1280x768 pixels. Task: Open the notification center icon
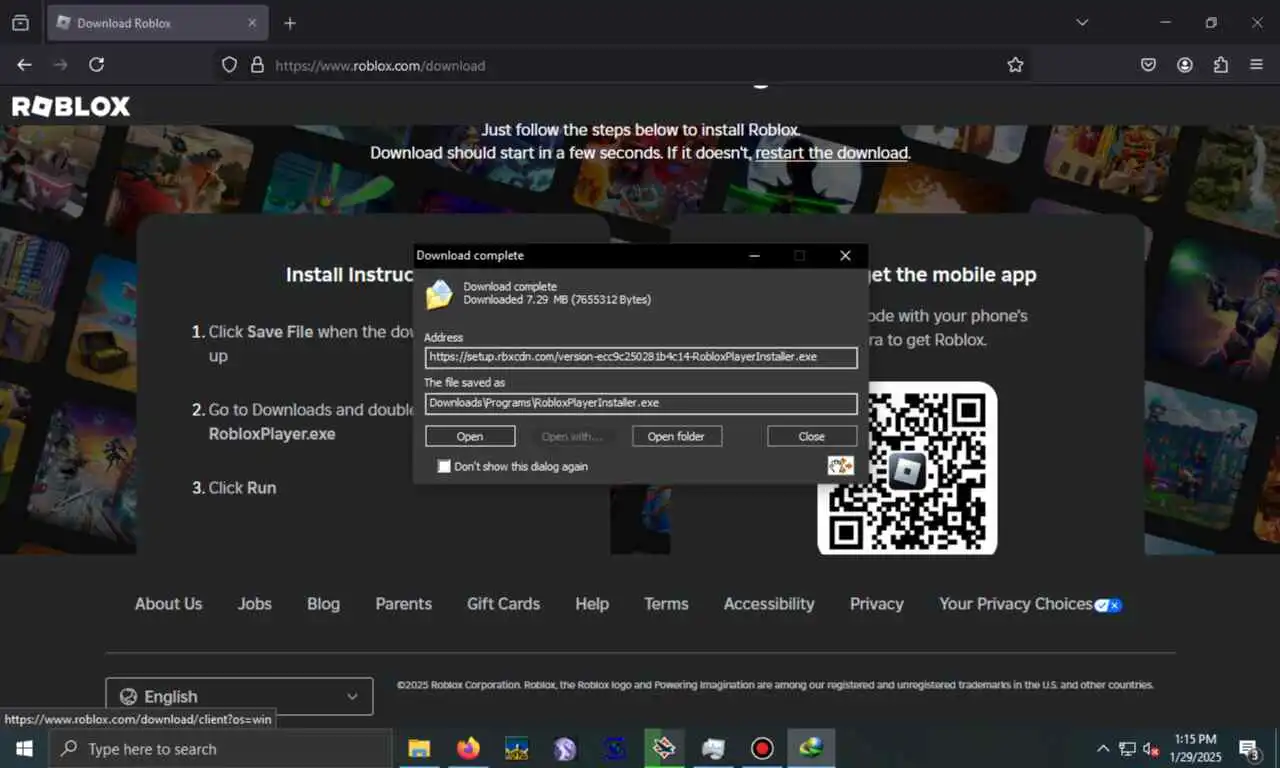pos(1249,749)
